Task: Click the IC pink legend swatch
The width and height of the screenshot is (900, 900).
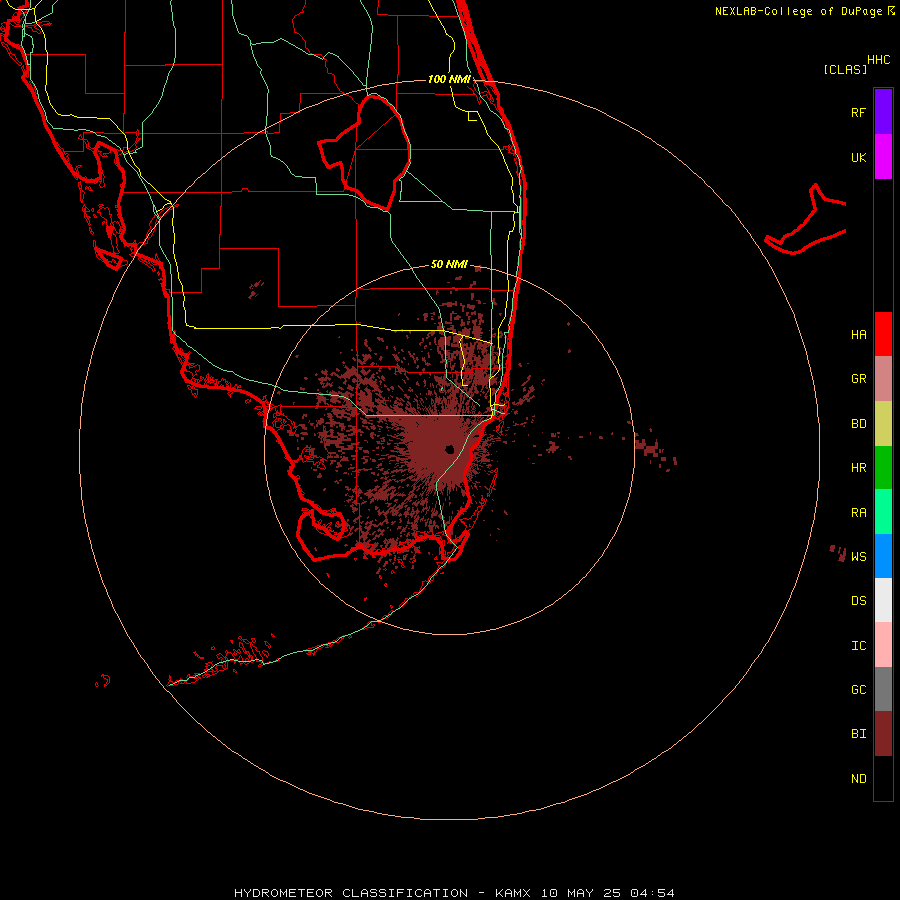Action: pyautogui.click(x=883, y=645)
